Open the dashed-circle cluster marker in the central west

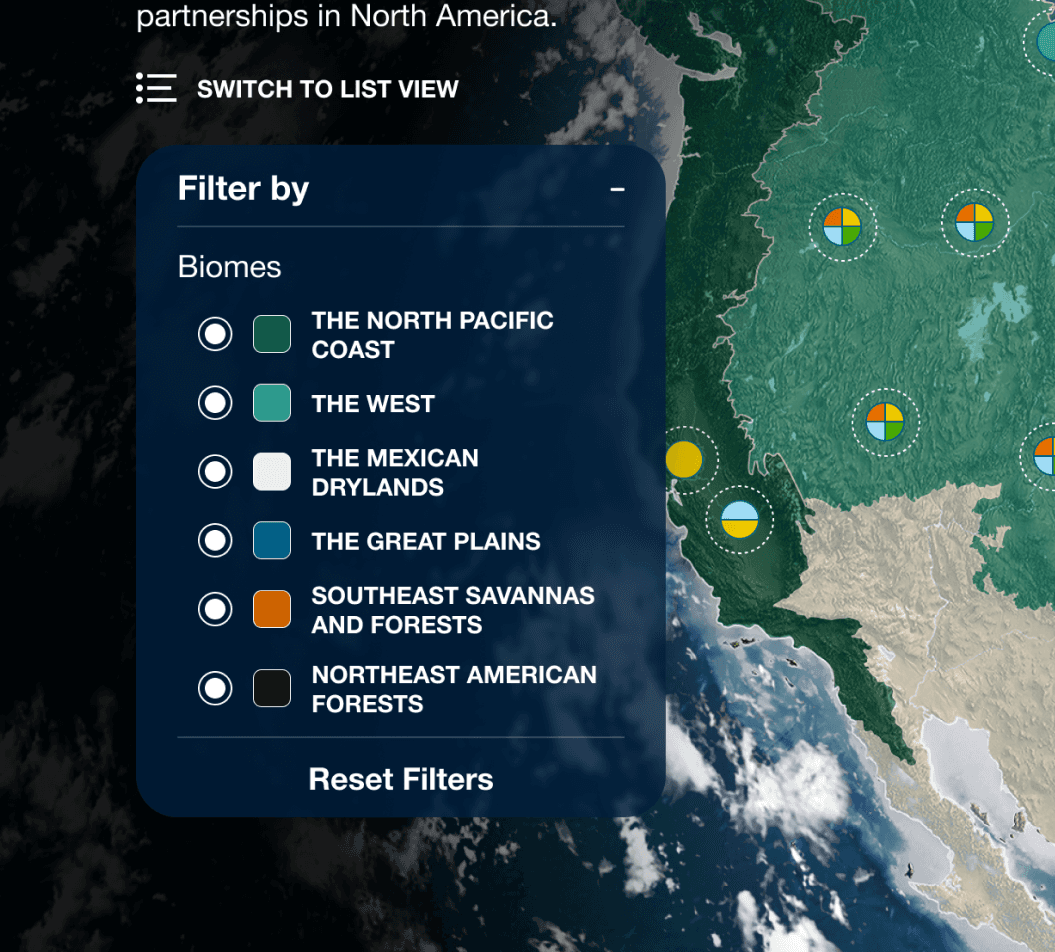[x=885, y=420]
